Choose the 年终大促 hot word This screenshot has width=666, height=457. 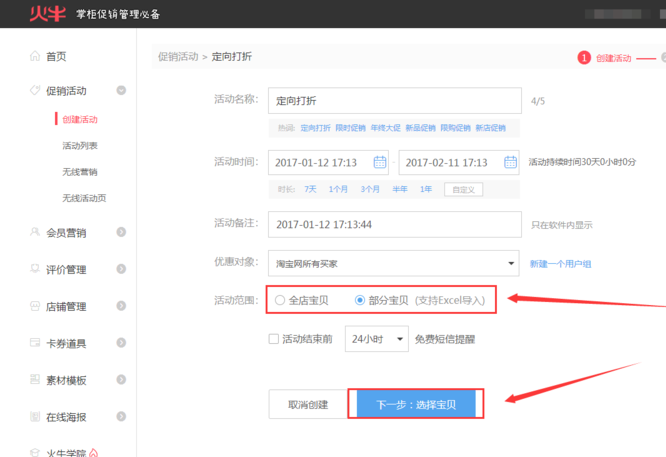[x=385, y=128]
